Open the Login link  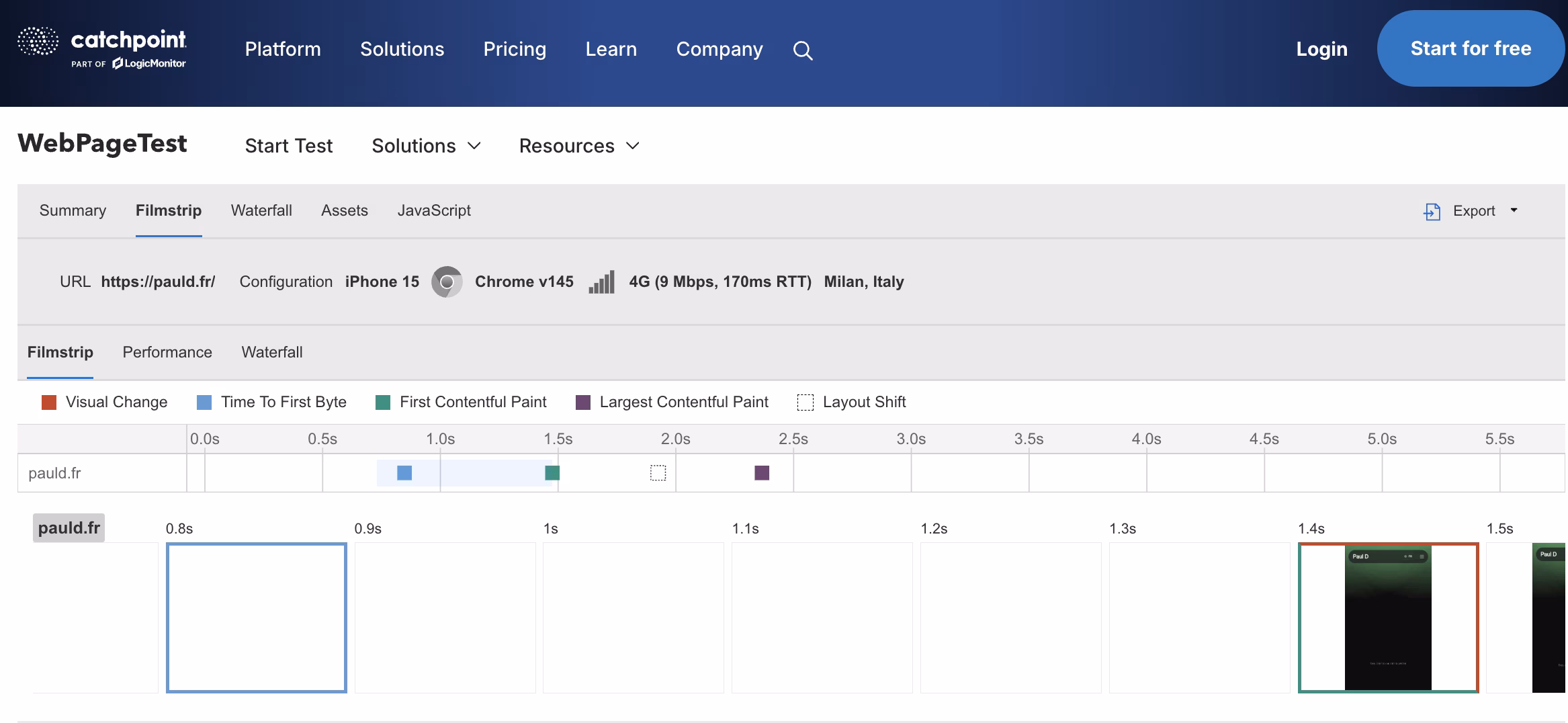click(1321, 49)
